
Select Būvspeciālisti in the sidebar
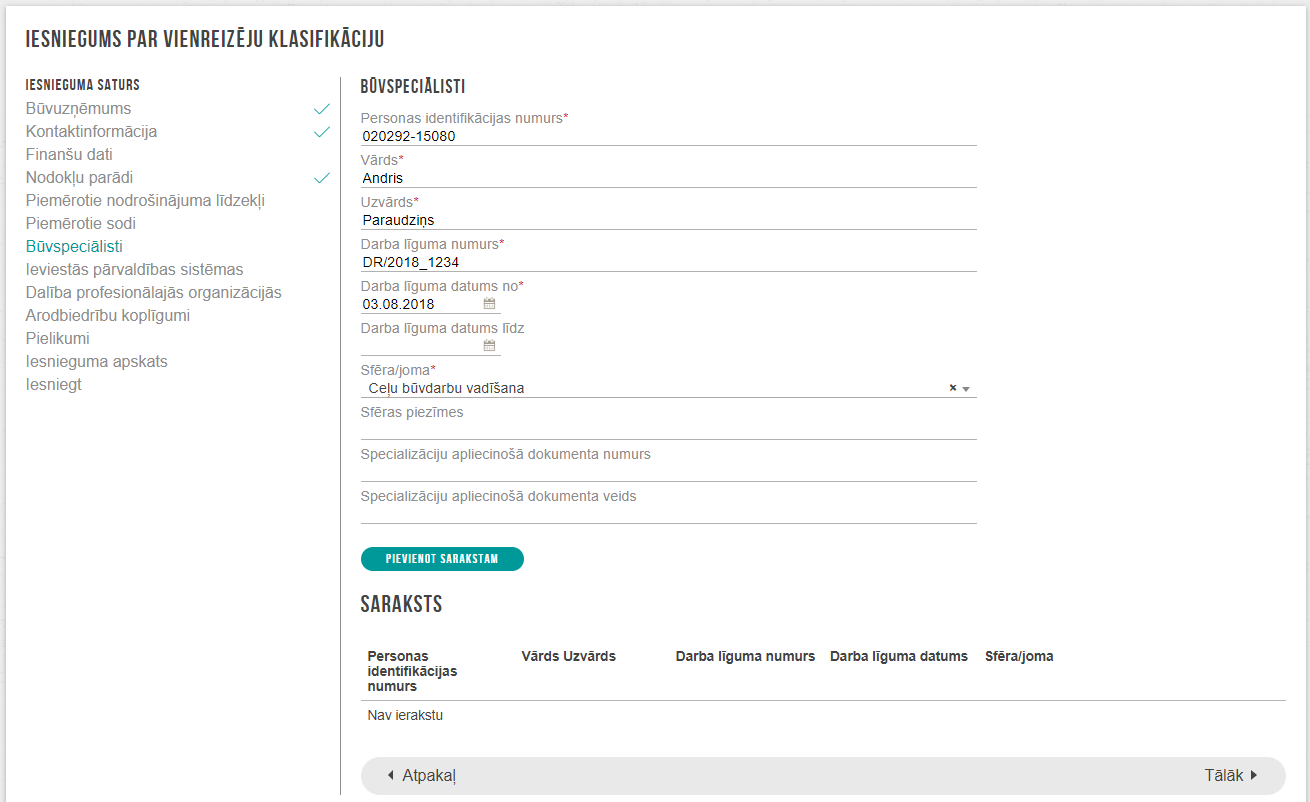74,246
